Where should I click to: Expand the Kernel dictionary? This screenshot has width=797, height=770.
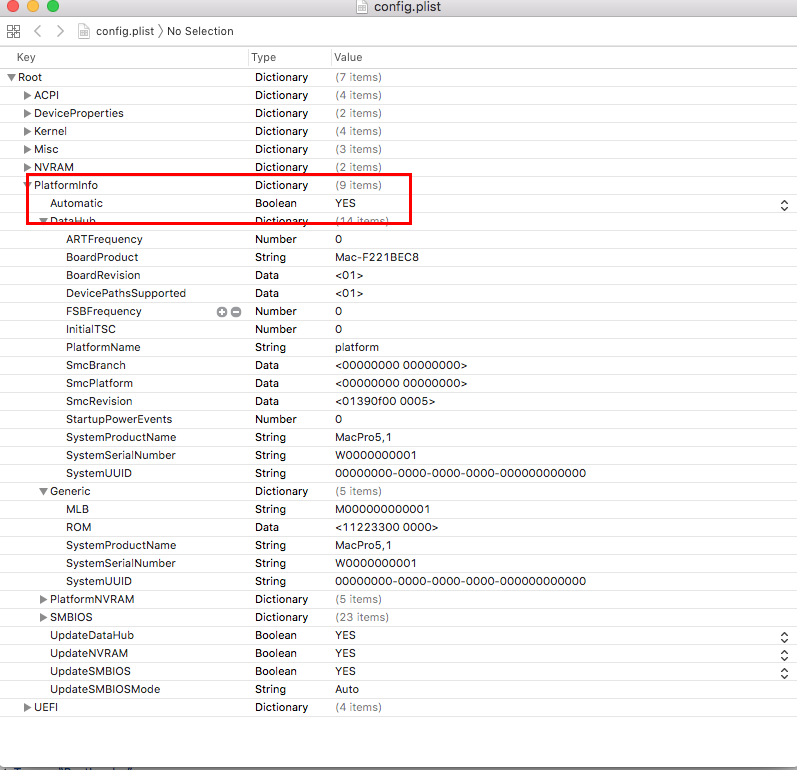pyautogui.click(x=27, y=132)
